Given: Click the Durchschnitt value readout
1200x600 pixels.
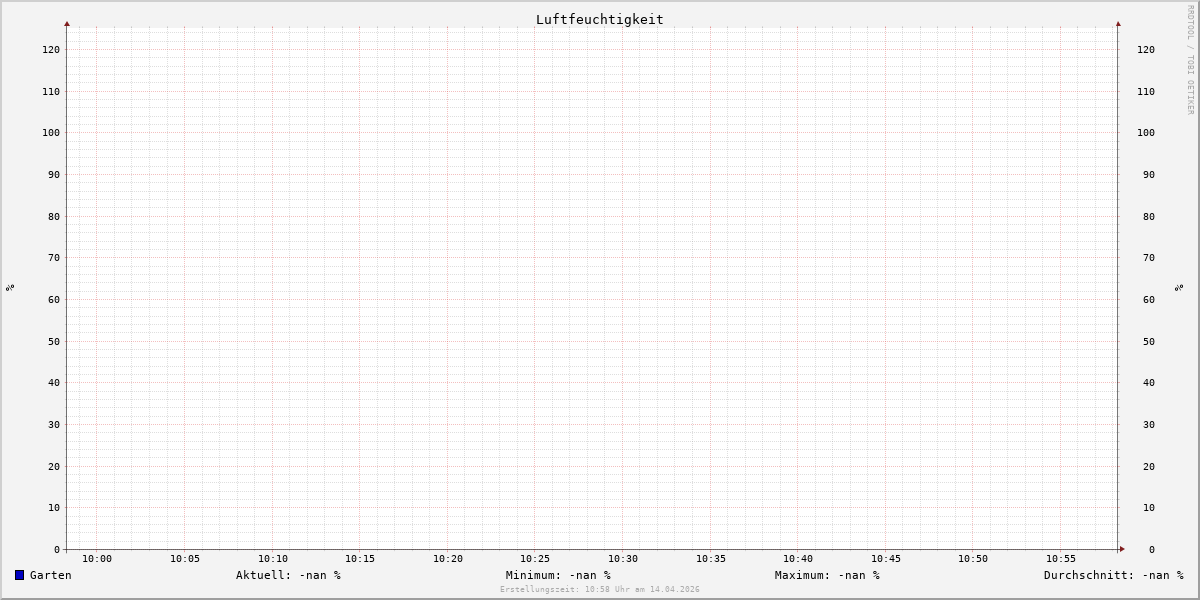Looking at the screenshot, I should click(x=1113, y=575).
